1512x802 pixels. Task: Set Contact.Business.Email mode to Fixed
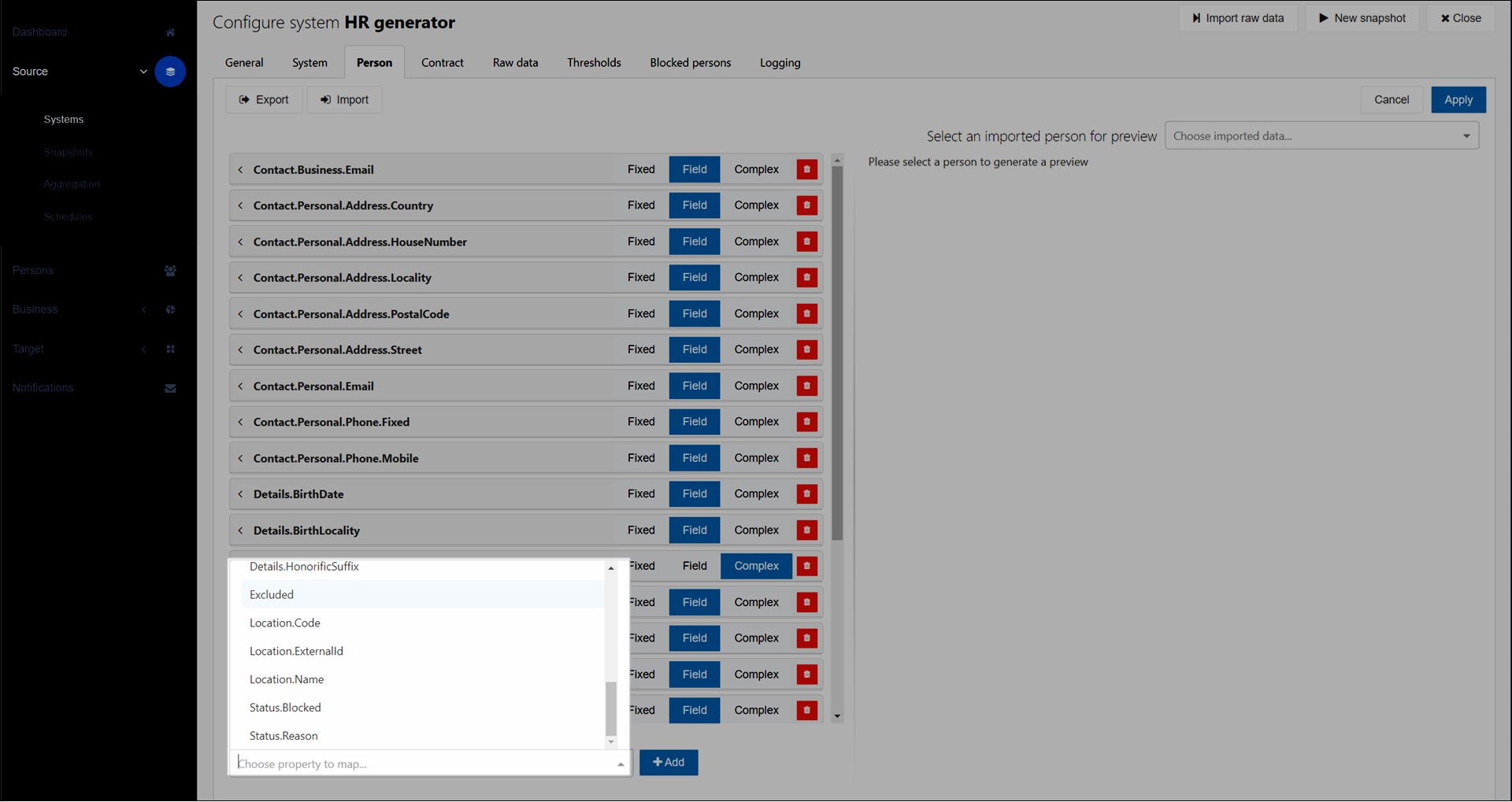641,169
